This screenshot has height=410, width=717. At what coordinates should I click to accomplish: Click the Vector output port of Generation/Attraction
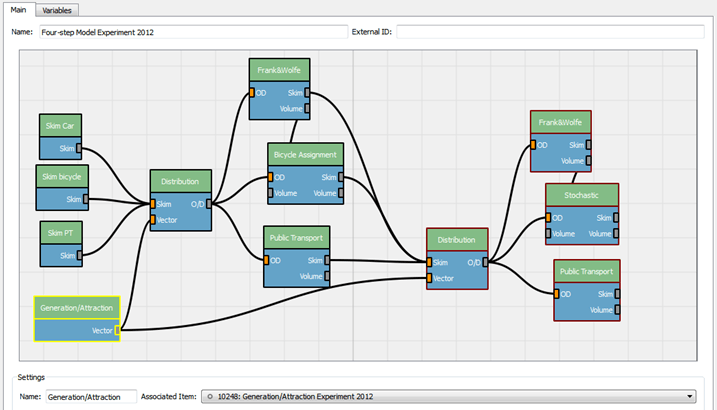tap(118, 330)
